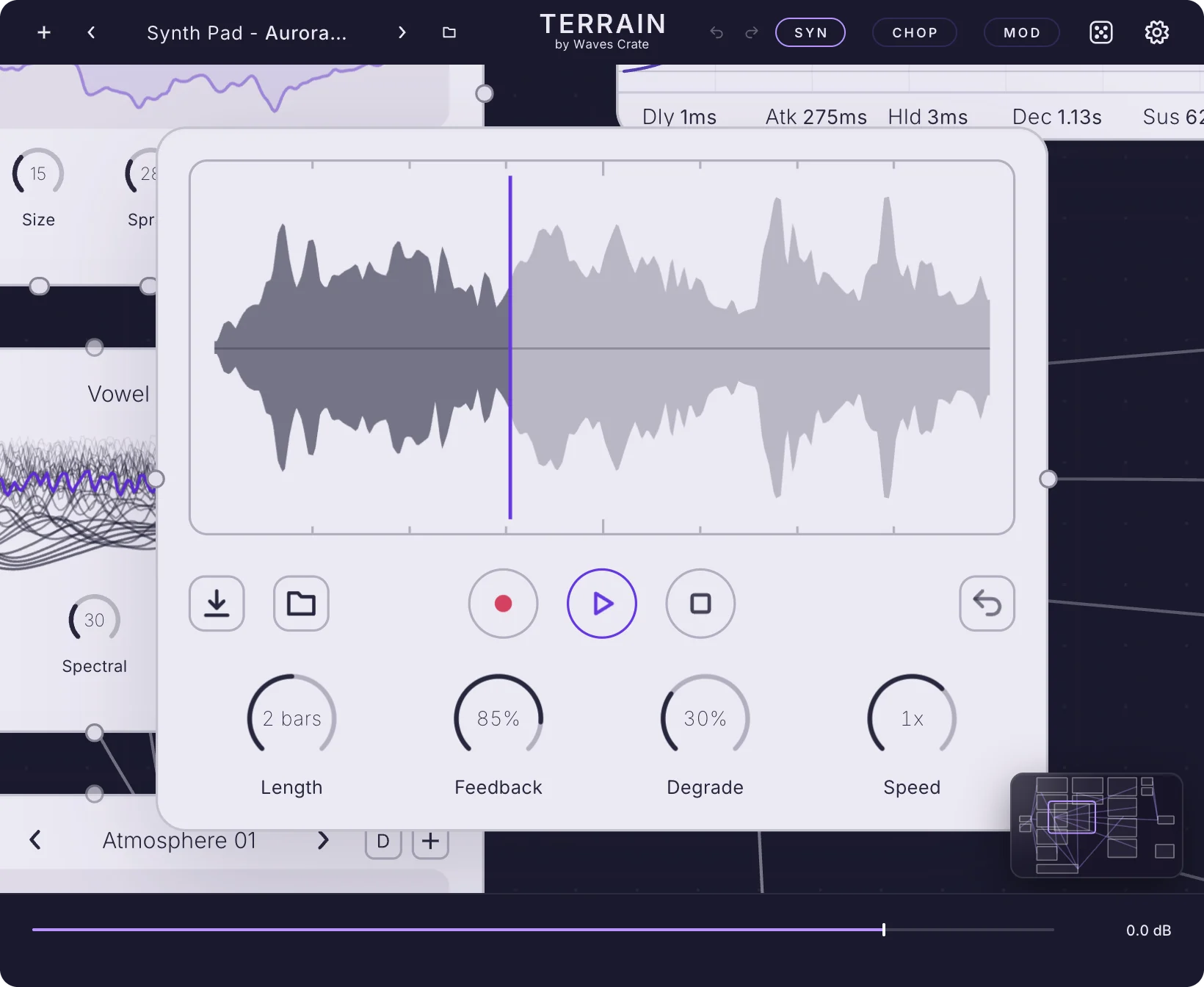
Task: Click the plus icon in top bar
Action: point(44,32)
